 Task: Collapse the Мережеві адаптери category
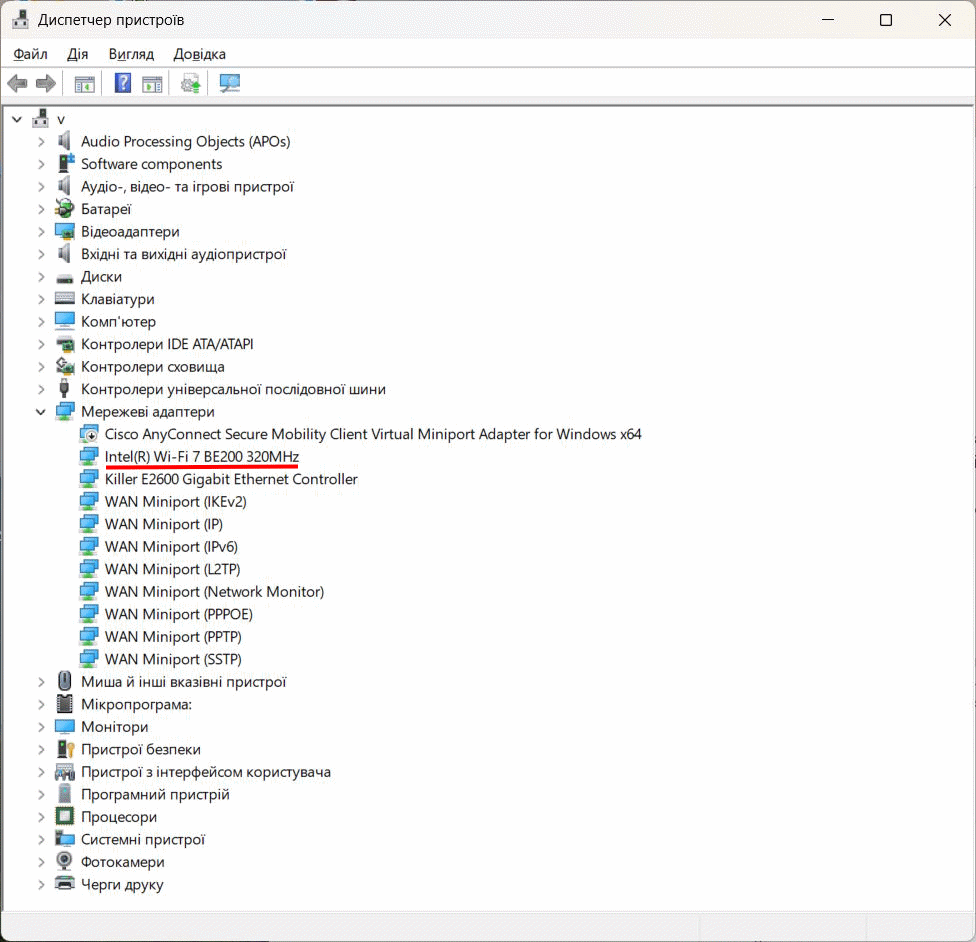pyautogui.click(x=41, y=412)
